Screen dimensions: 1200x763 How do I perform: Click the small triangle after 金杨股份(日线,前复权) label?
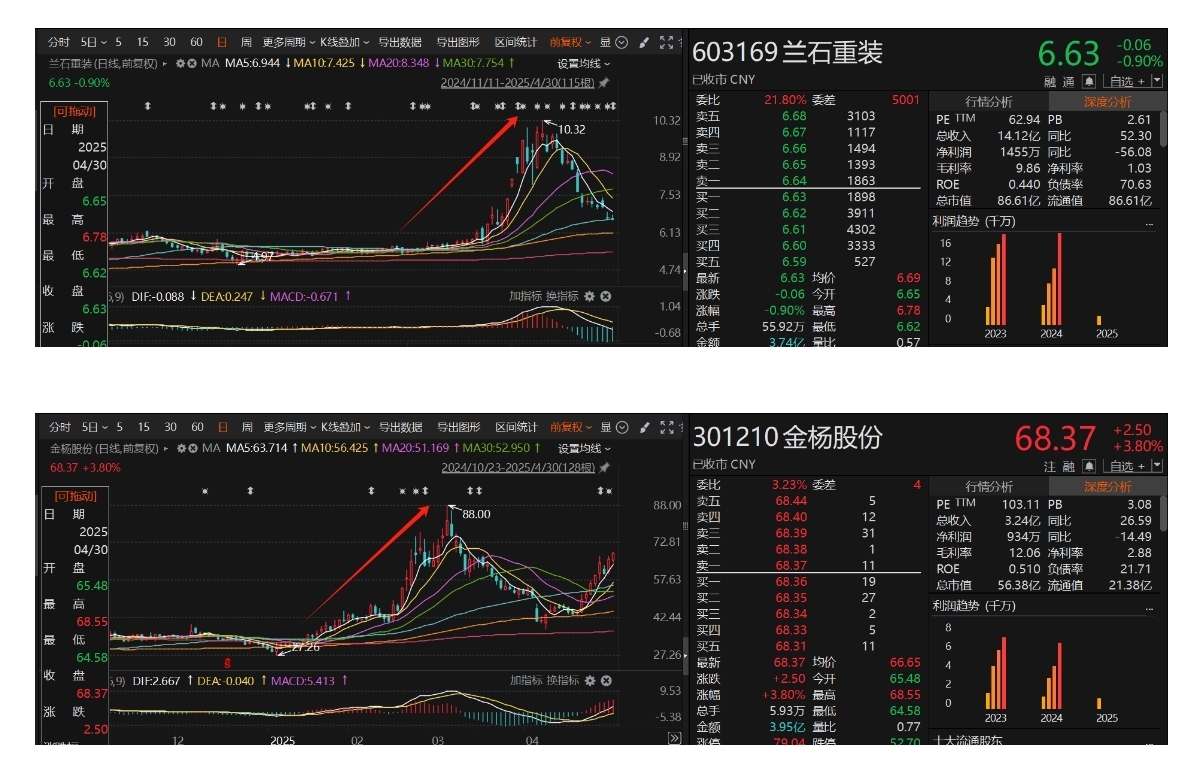click(x=165, y=448)
